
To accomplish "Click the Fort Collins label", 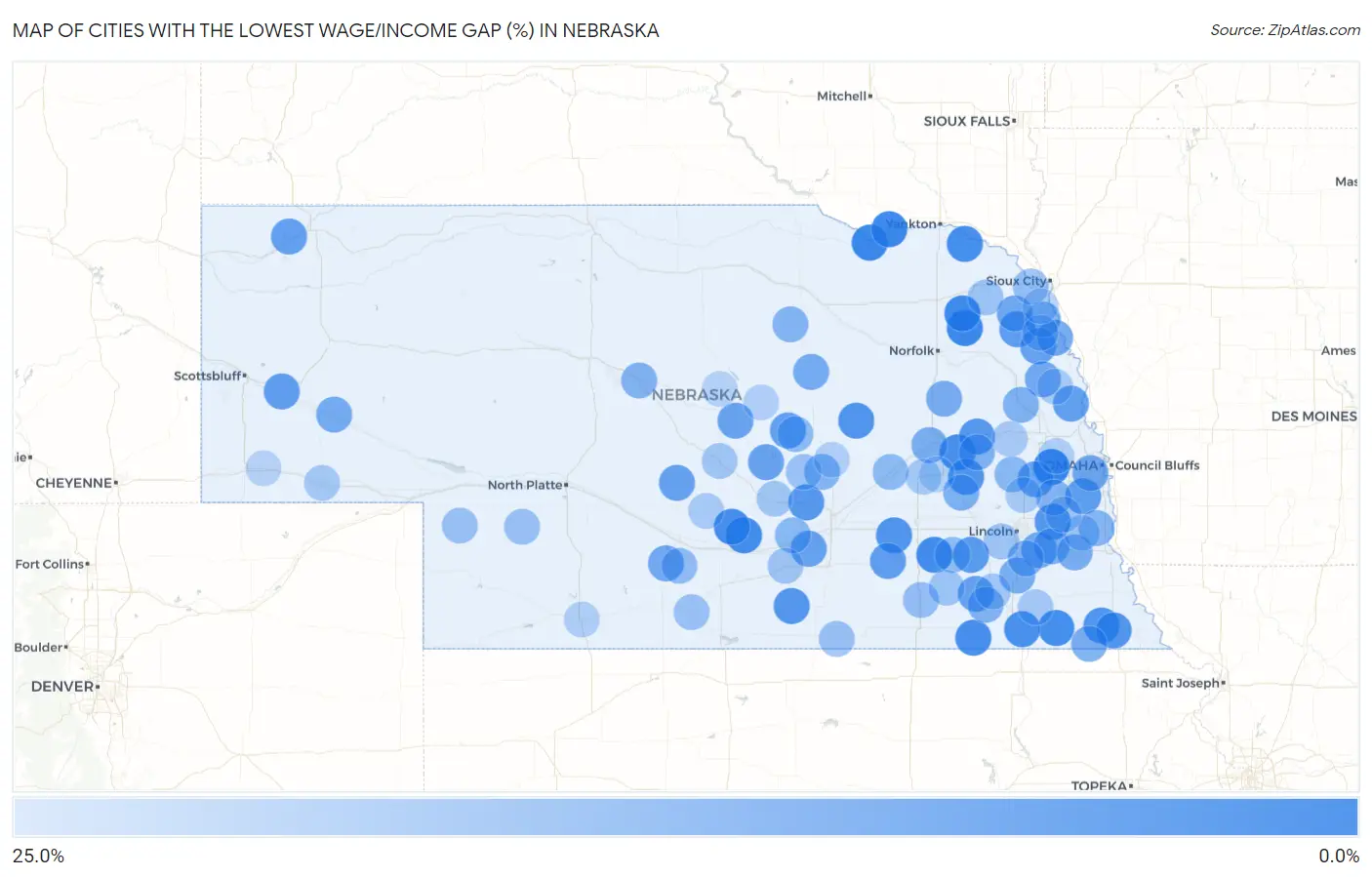I will (52, 564).
